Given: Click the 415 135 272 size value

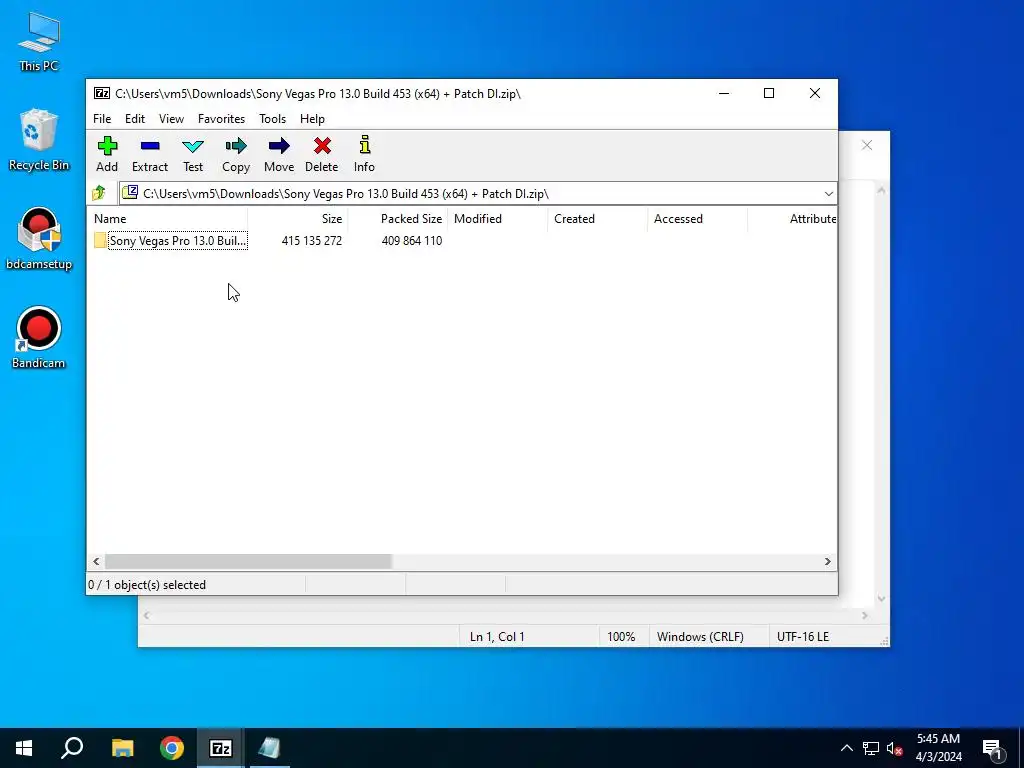Looking at the screenshot, I should [312, 240].
